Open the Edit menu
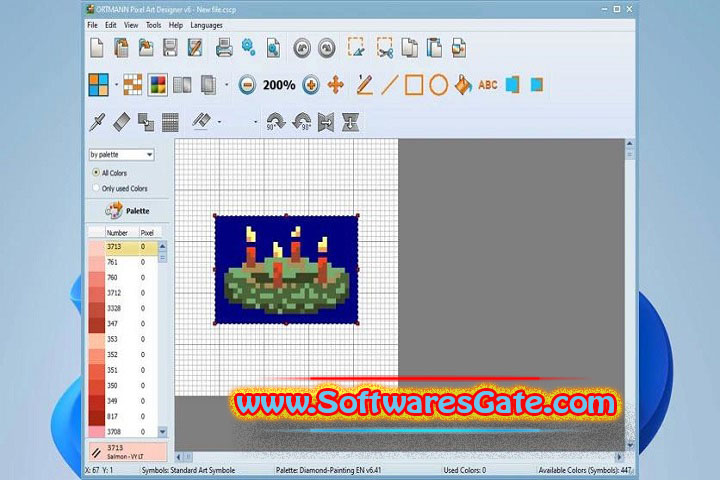 [111, 25]
